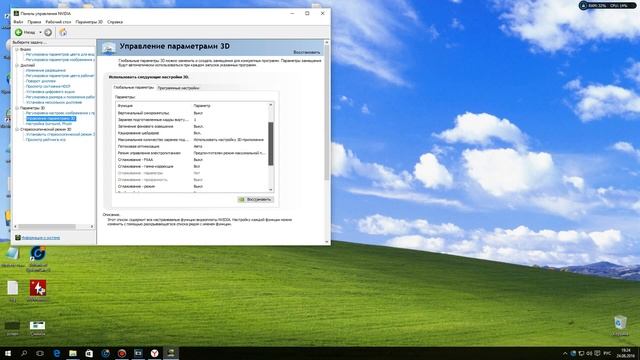Open the Правка menu
Viewport: 640px width, 360px height.
(34, 22)
